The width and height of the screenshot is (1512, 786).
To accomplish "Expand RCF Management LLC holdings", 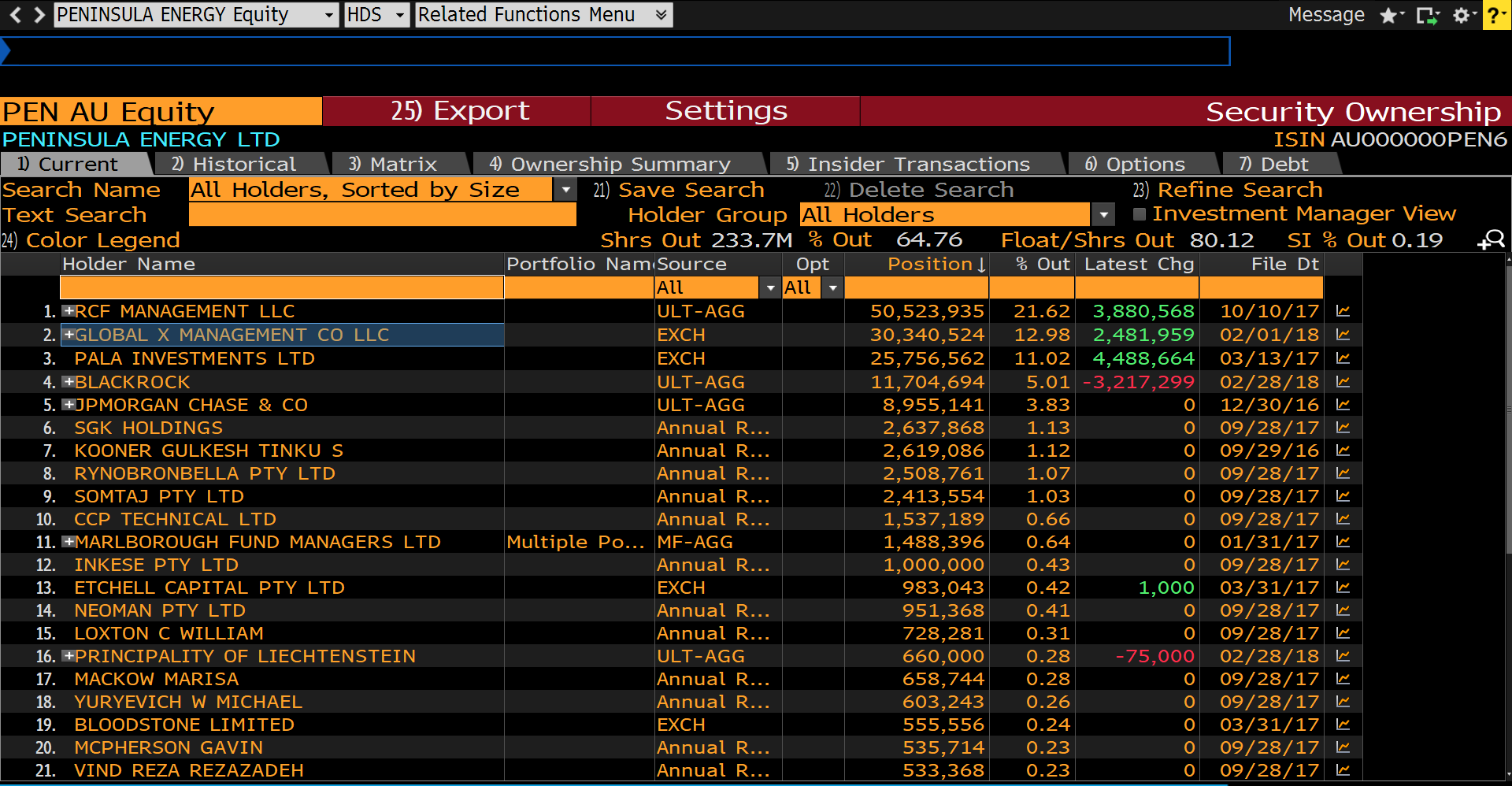I will [x=69, y=311].
